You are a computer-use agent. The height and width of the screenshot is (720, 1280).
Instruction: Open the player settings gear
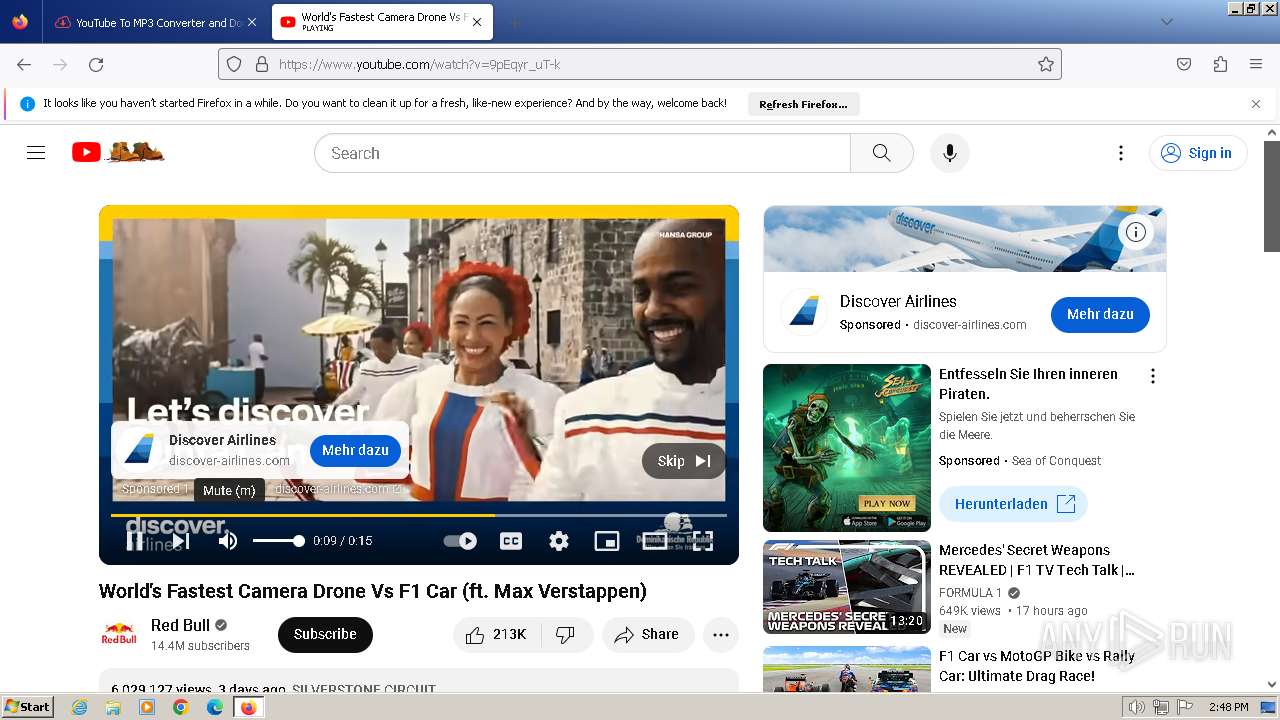tap(559, 541)
